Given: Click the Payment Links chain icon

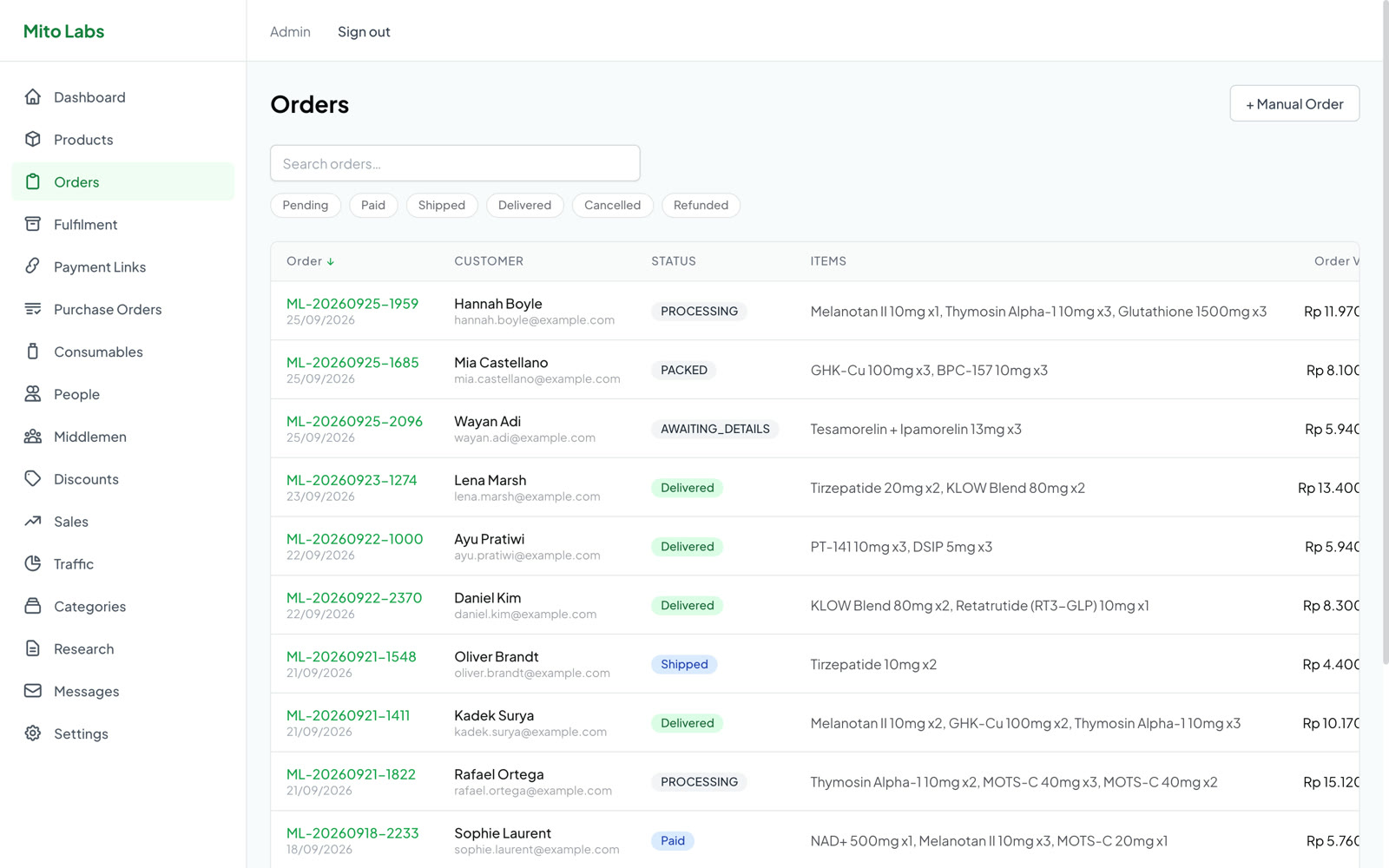Looking at the screenshot, I should point(33,266).
